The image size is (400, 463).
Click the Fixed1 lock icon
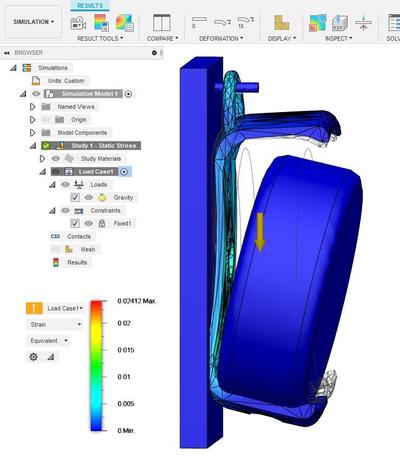[x=102, y=223]
